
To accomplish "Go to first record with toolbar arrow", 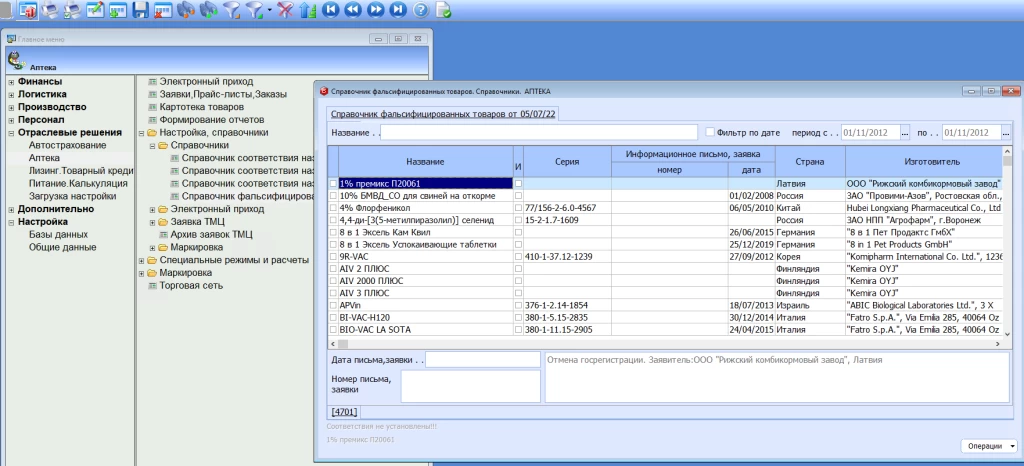I will click(331, 9).
